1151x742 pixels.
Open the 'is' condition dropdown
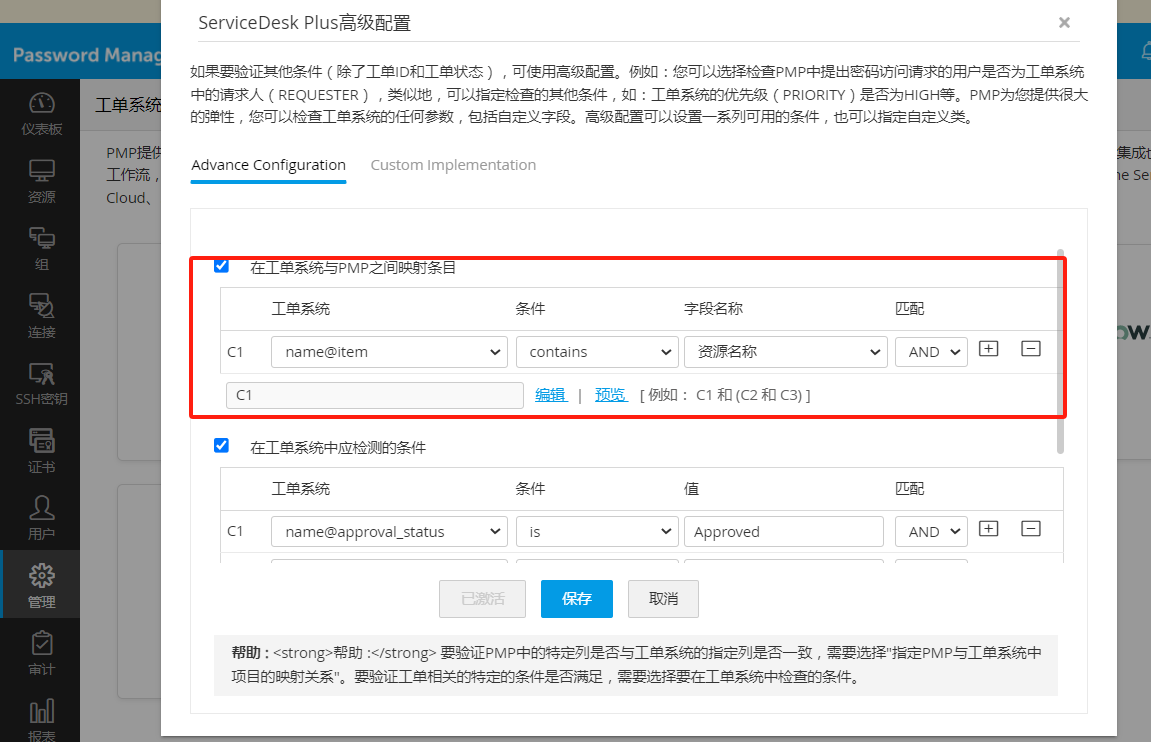pyautogui.click(x=597, y=532)
